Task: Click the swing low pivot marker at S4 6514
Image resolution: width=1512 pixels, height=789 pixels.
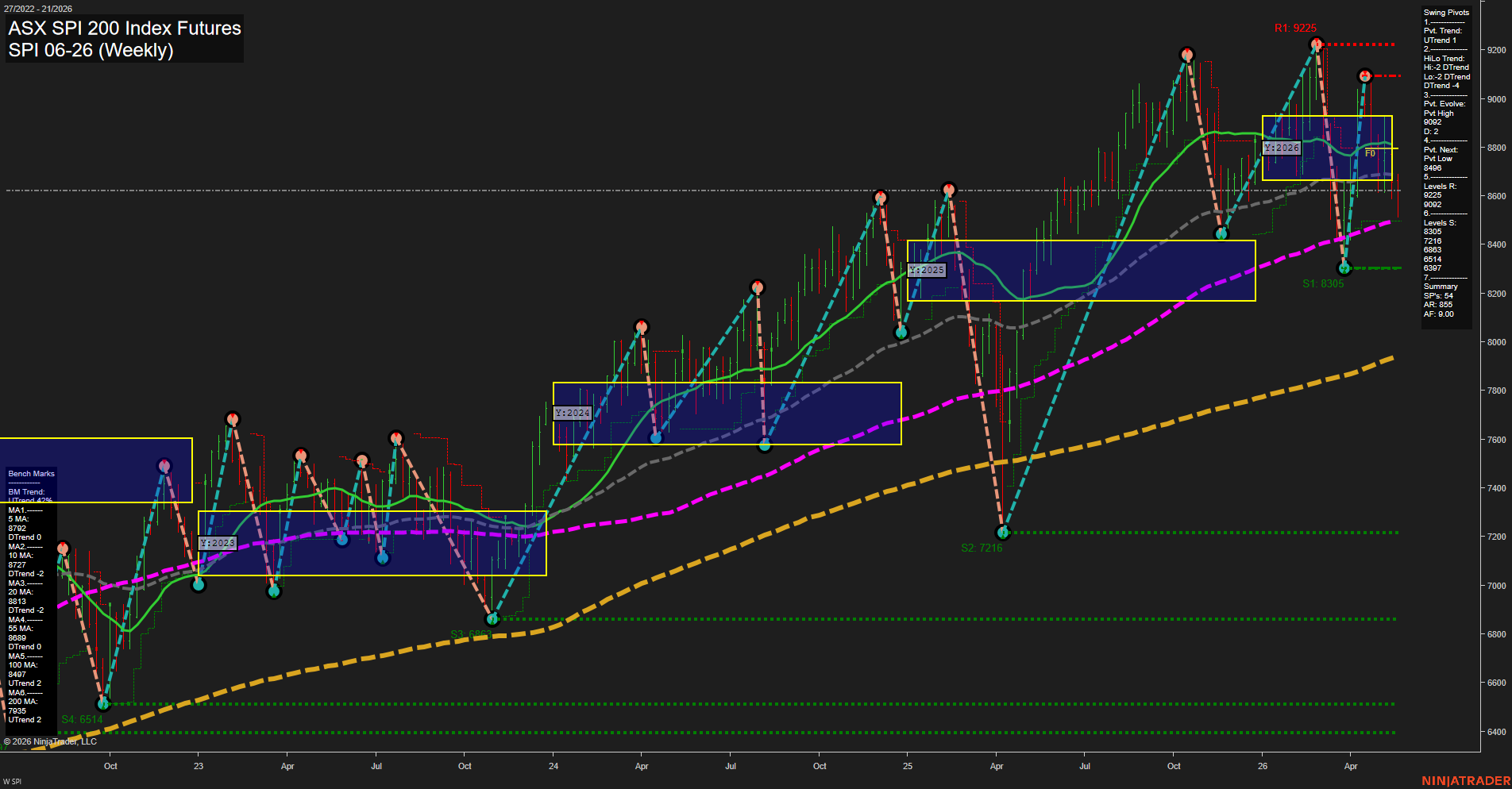Action: click(x=102, y=703)
